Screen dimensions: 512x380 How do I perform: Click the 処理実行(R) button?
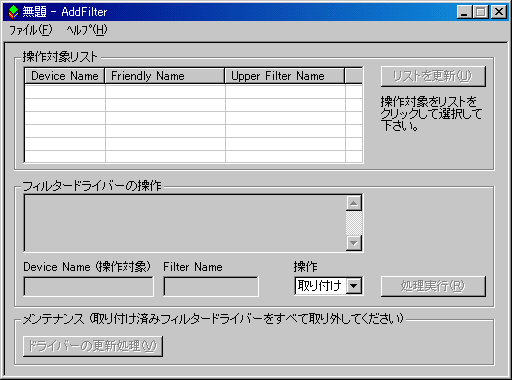click(x=433, y=286)
